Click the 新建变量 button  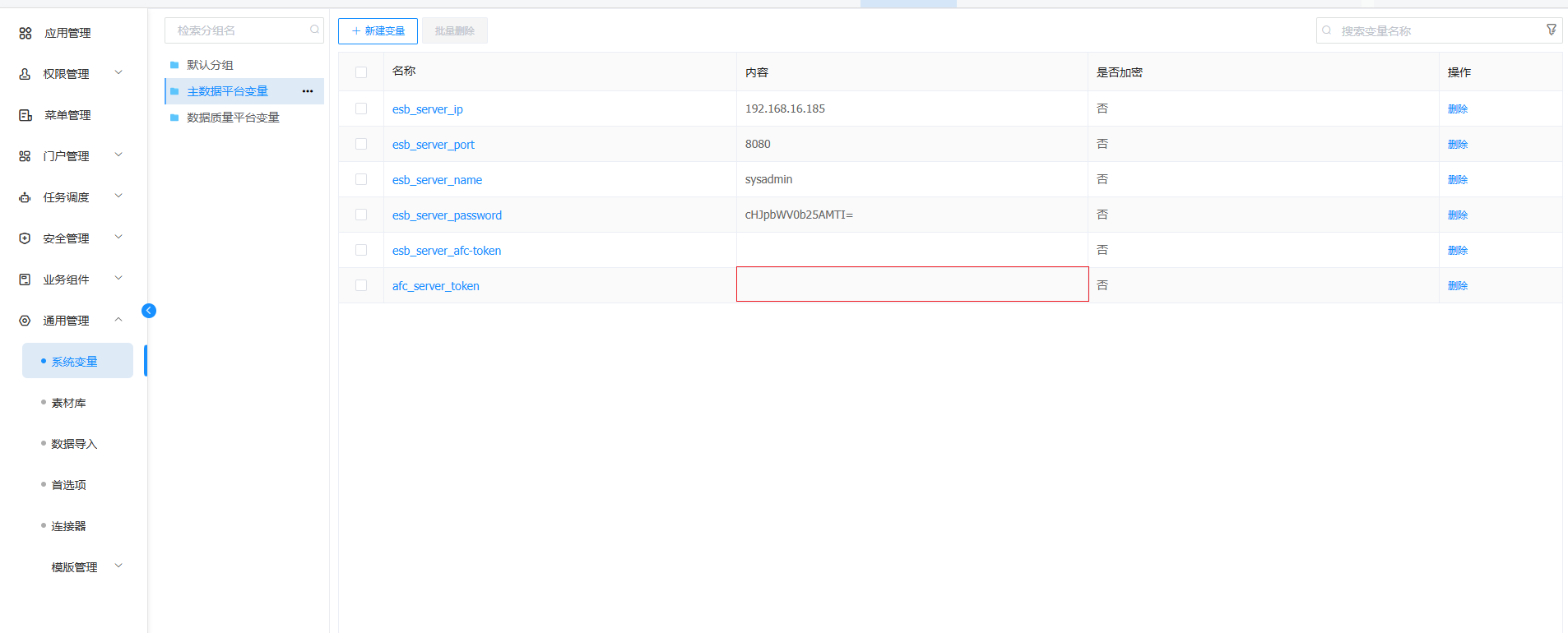point(378,30)
